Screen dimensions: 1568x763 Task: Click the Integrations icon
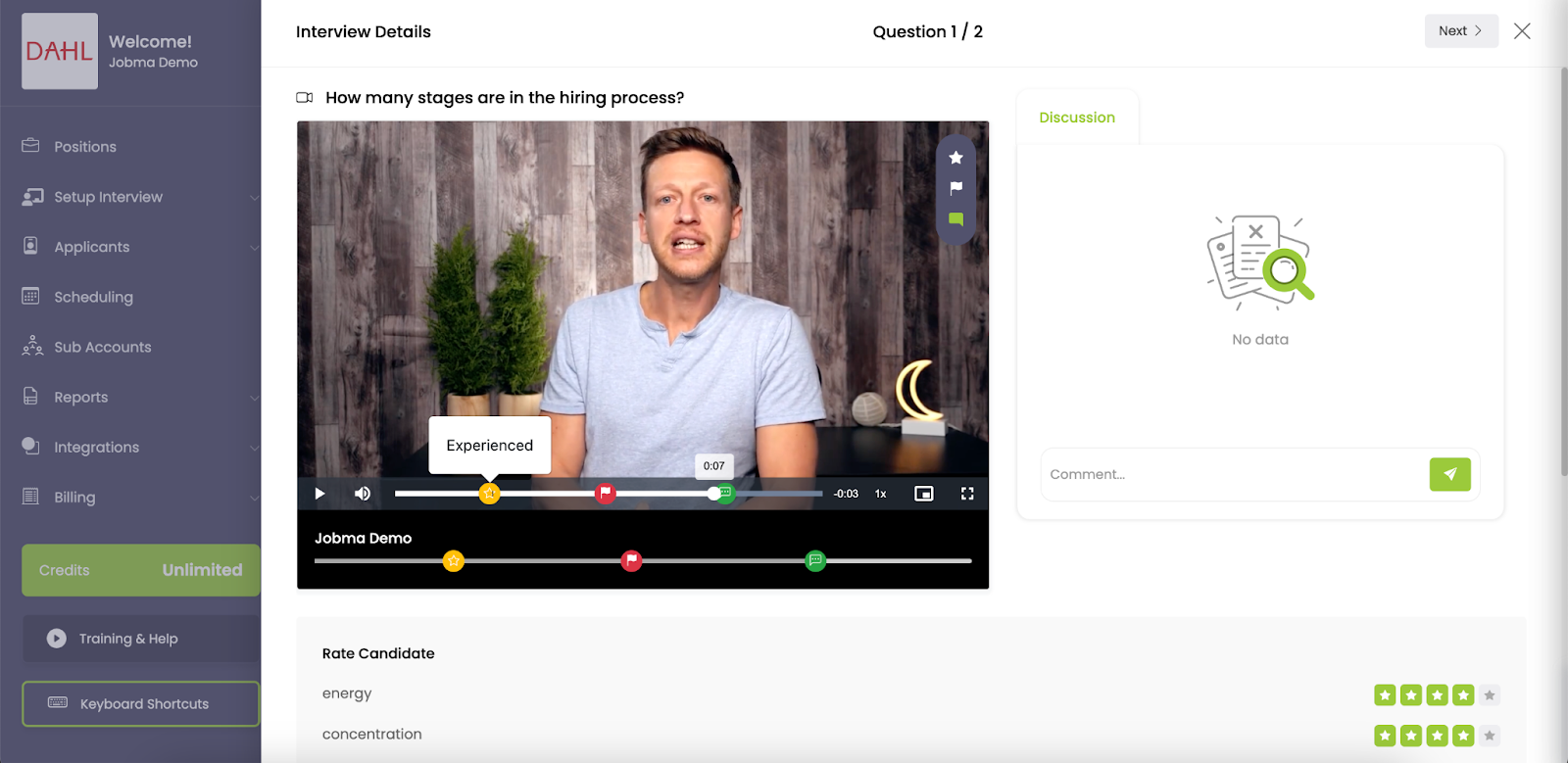[x=30, y=446]
